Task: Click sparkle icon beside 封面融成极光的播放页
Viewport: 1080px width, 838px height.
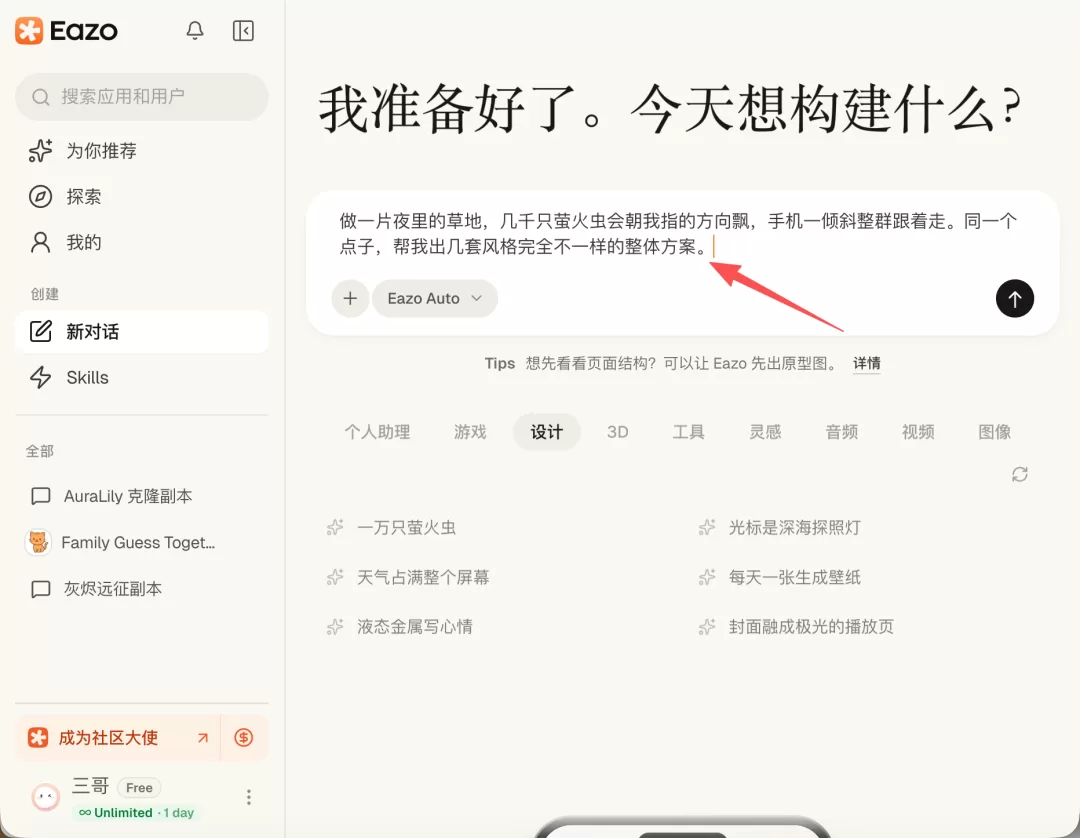Action: 707,627
